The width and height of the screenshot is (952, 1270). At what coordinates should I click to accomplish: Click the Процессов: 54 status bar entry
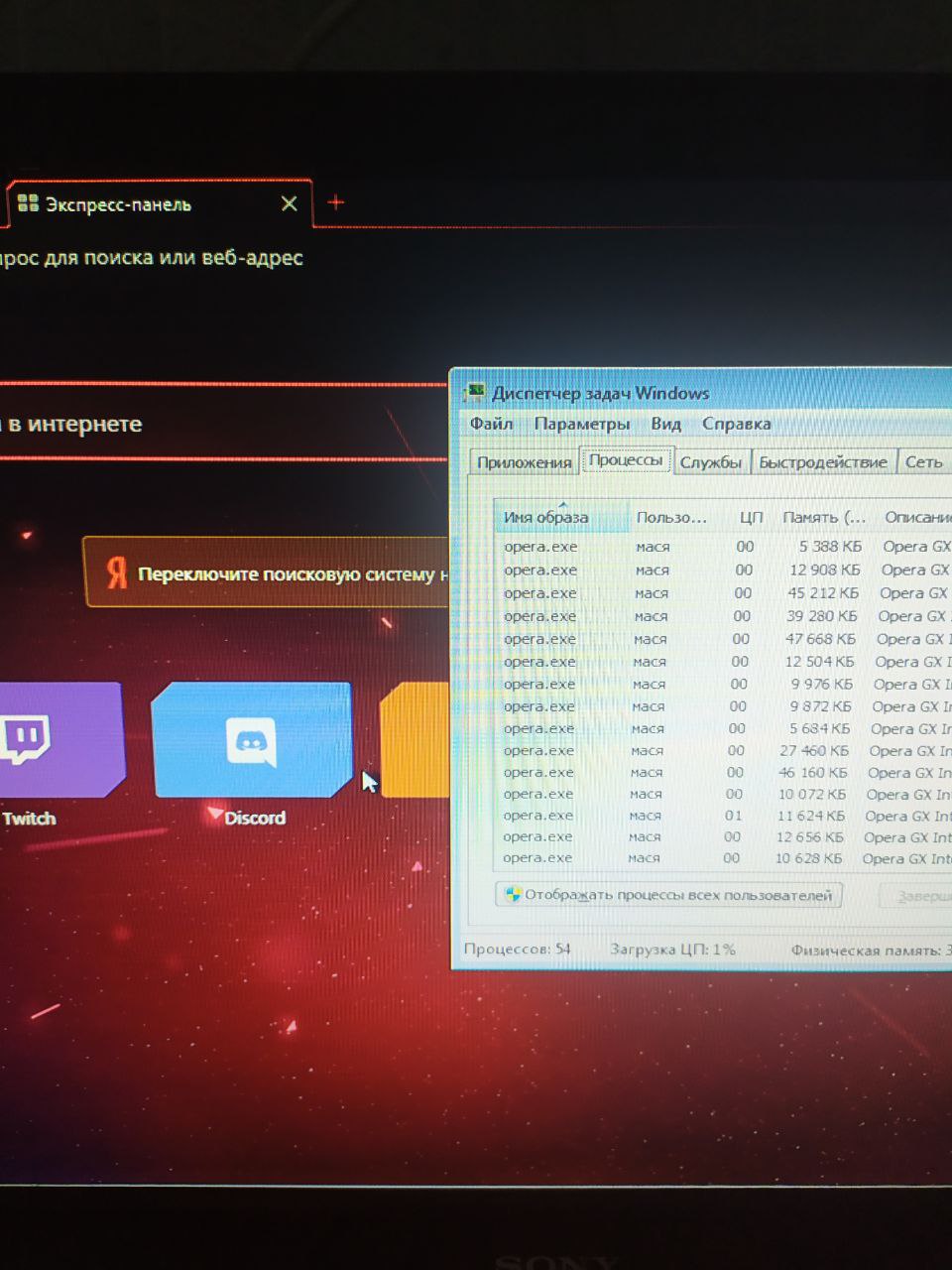[517, 950]
